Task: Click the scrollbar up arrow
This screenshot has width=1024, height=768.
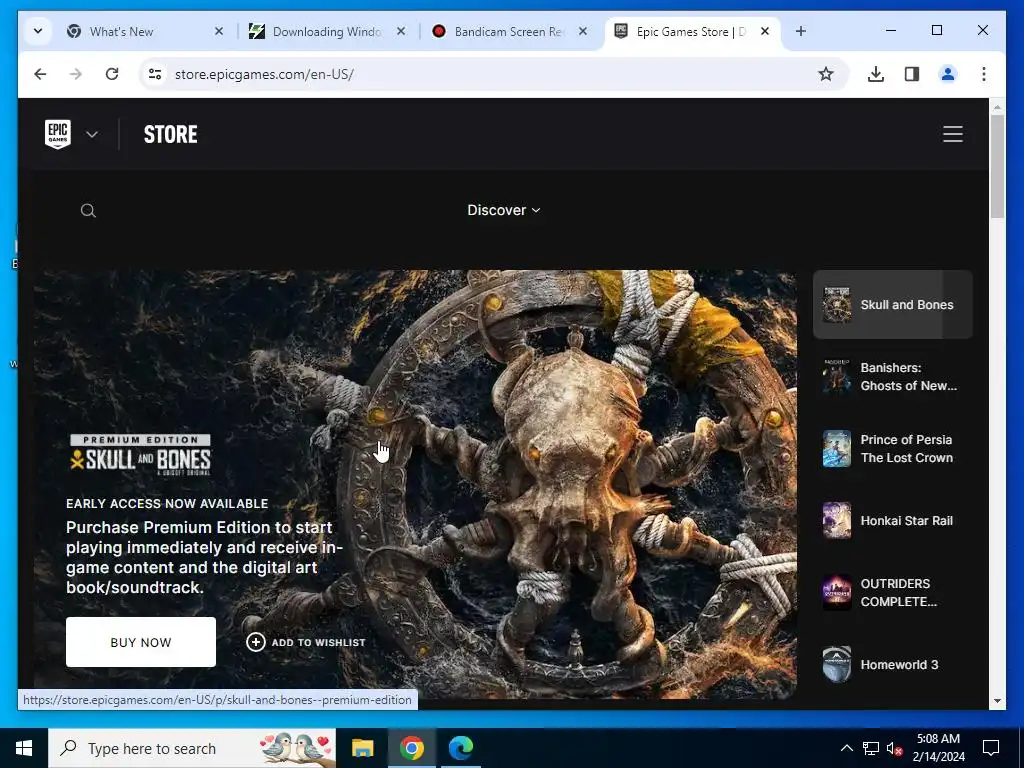Action: 997,106
